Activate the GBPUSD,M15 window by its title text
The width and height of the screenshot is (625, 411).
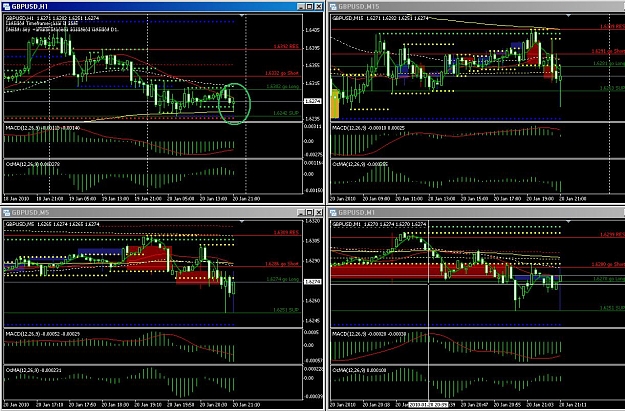point(359,6)
